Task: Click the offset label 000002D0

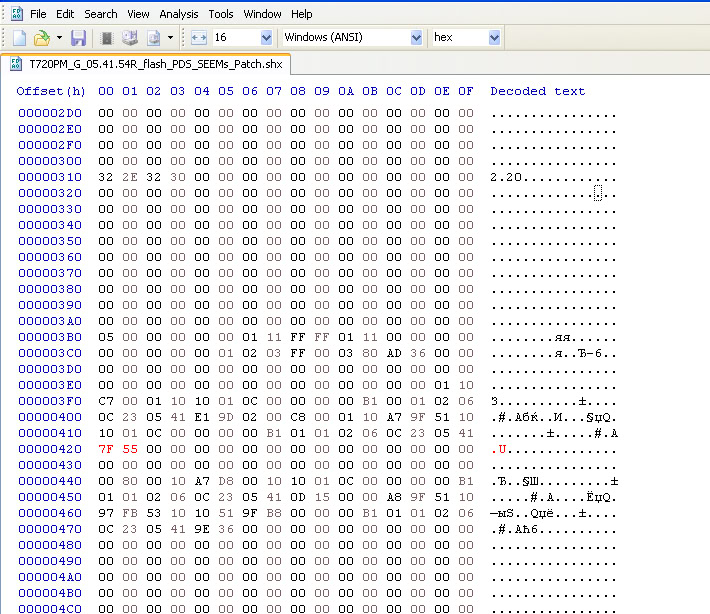Action: click(50, 113)
